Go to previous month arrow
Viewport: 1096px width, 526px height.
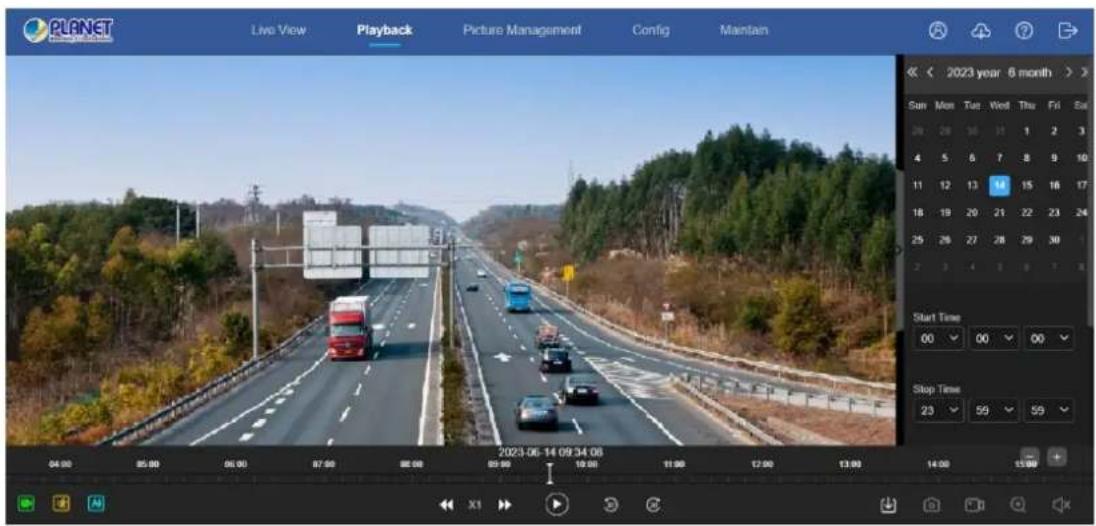[x=930, y=72]
